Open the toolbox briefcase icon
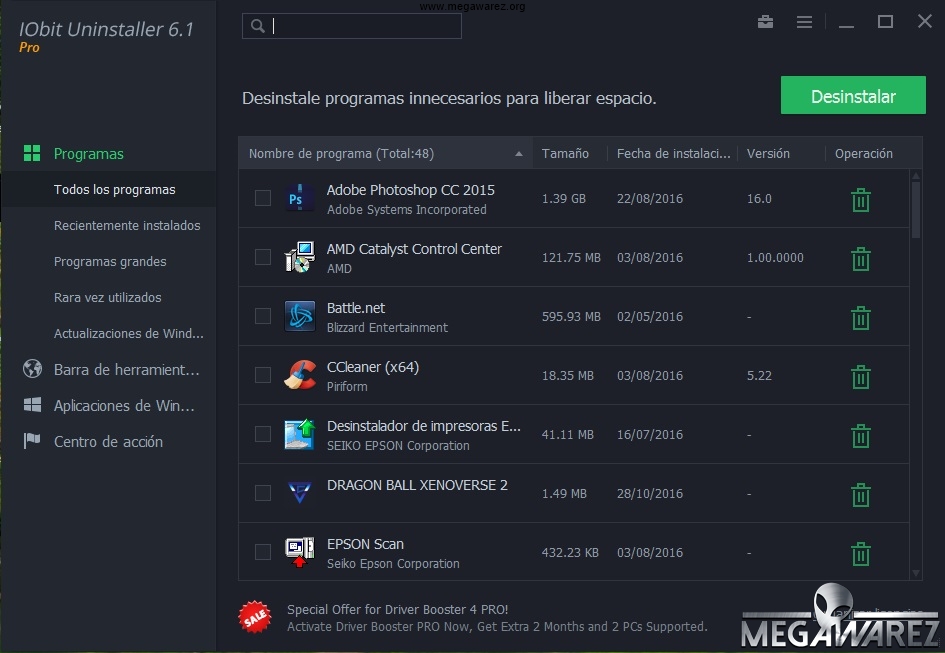Image resolution: width=945 pixels, height=653 pixels. (765, 22)
